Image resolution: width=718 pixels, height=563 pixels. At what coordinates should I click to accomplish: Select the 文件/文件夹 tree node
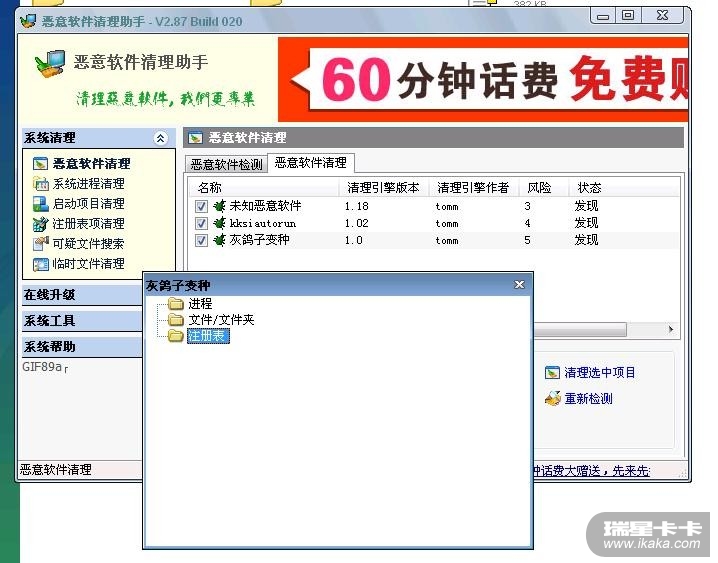click(x=221, y=319)
